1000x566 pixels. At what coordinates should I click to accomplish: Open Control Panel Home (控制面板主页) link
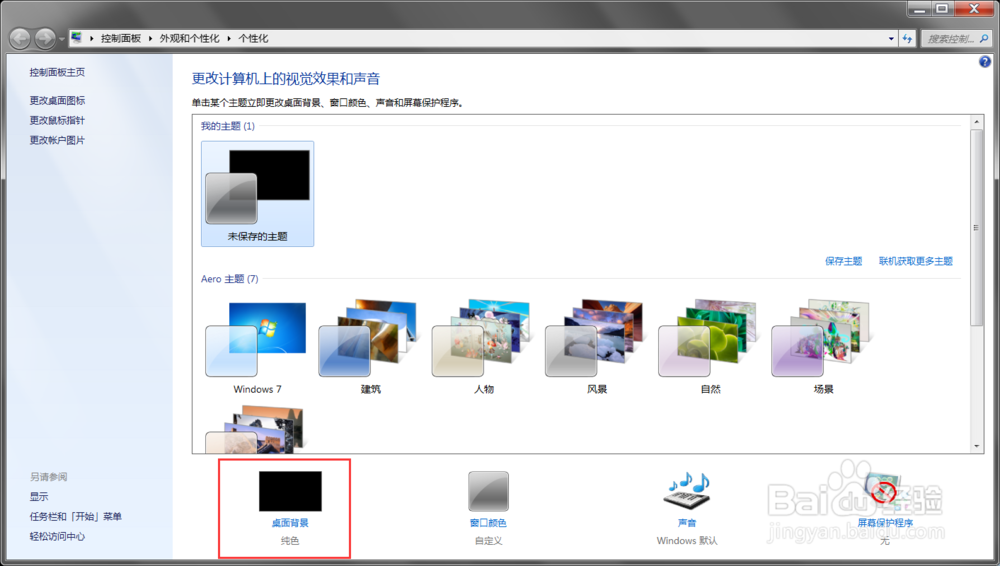[x=57, y=72]
